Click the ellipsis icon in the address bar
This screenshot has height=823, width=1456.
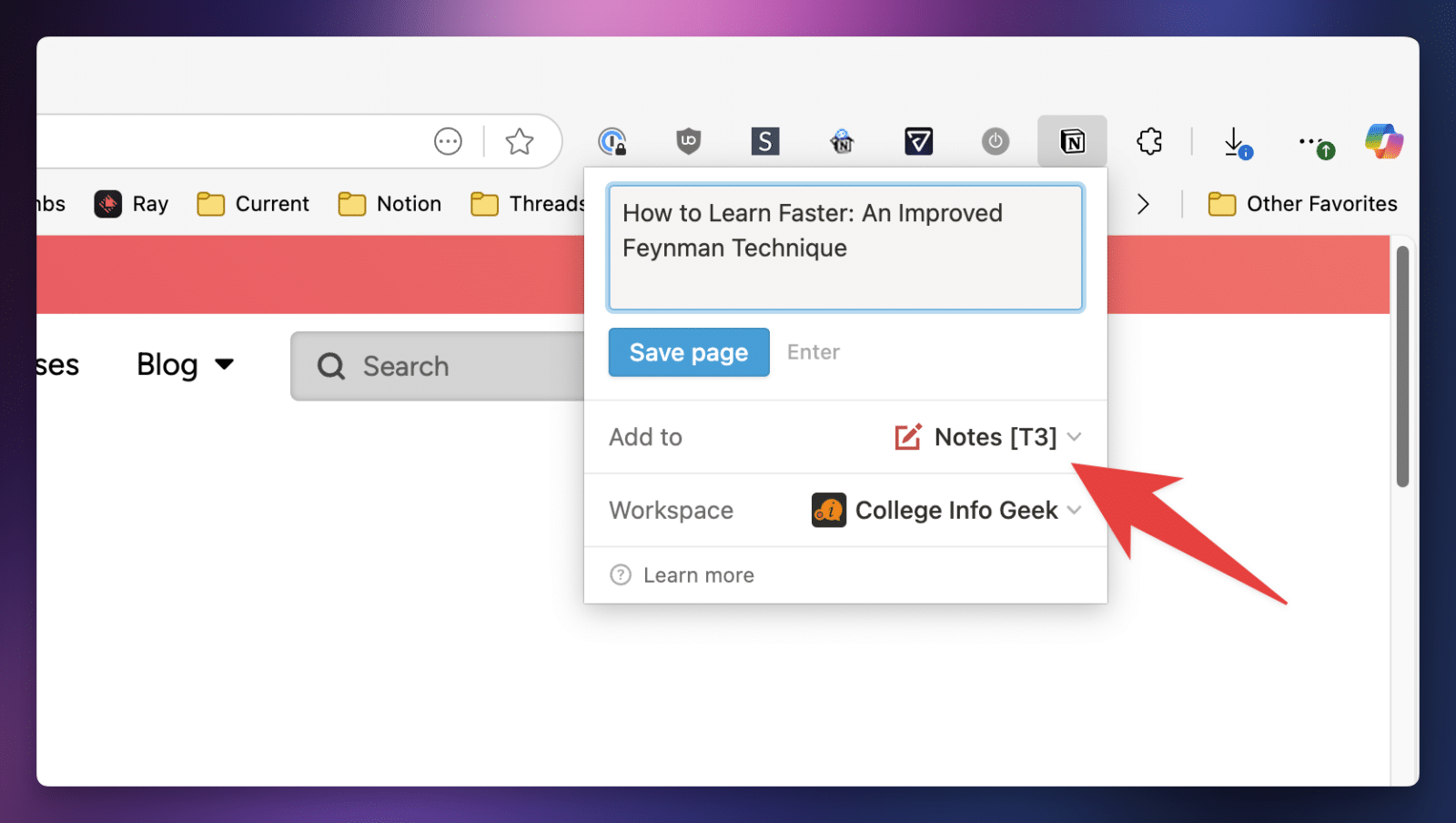[x=447, y=141]
